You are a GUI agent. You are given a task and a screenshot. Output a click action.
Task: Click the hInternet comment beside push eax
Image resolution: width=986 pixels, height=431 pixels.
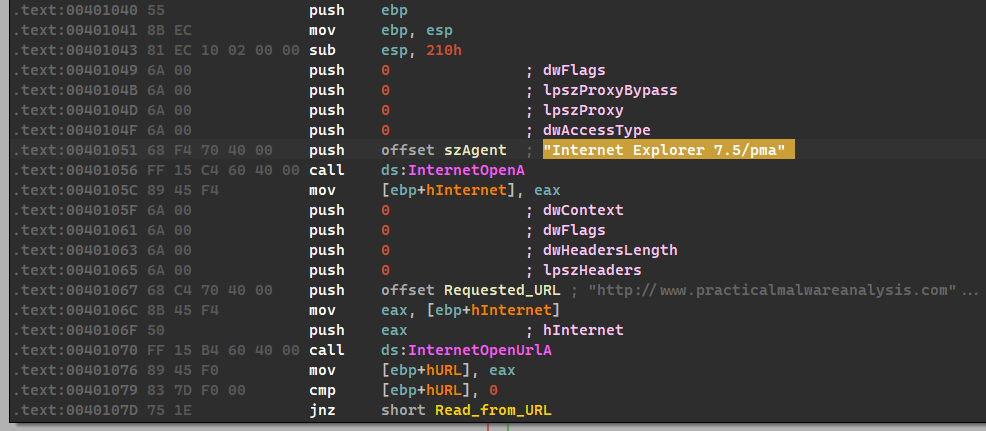(582, 330)
